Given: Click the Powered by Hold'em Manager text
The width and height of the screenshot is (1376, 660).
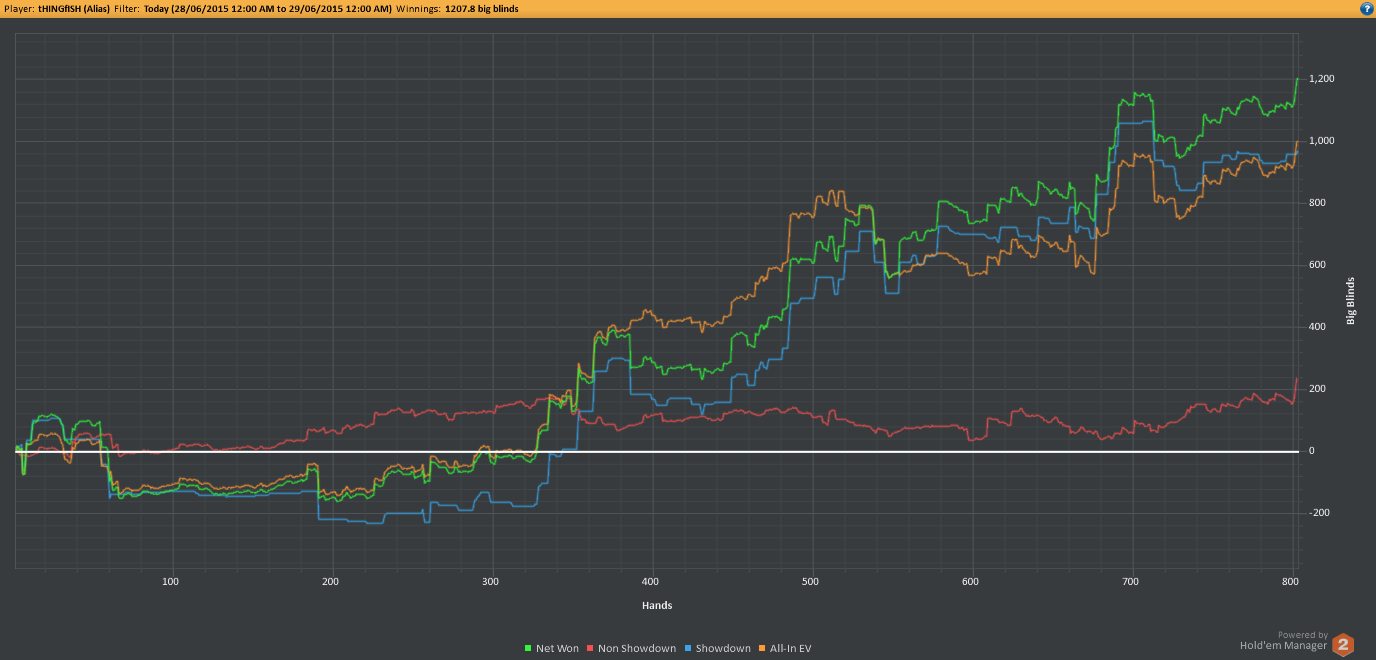Looking at the screenshot, I should coord(1302,641).
